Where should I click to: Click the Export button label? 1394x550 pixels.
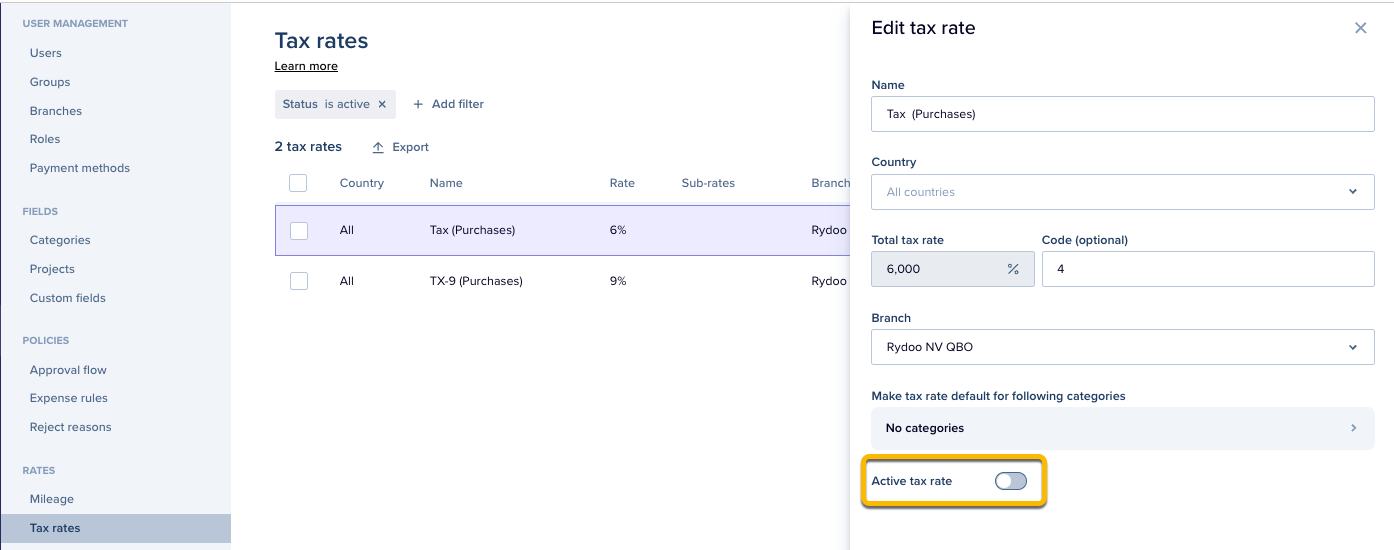pyautogui.click(x=410, y=147)
